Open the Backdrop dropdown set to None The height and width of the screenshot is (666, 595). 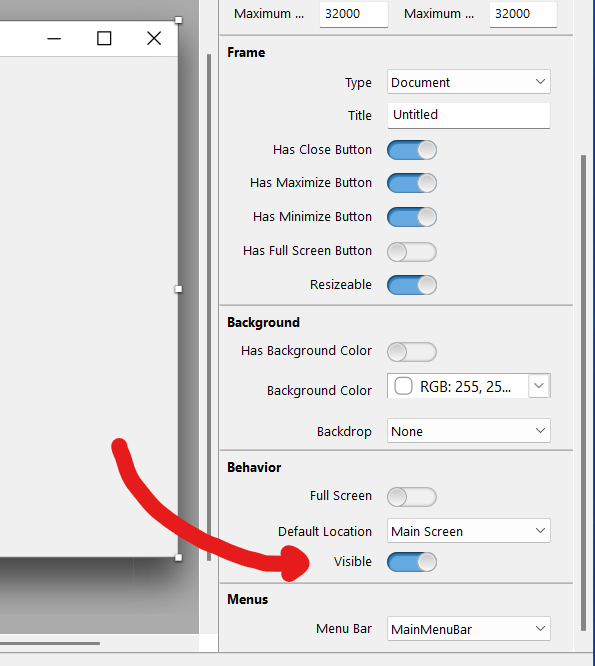[x=468, y=431]
